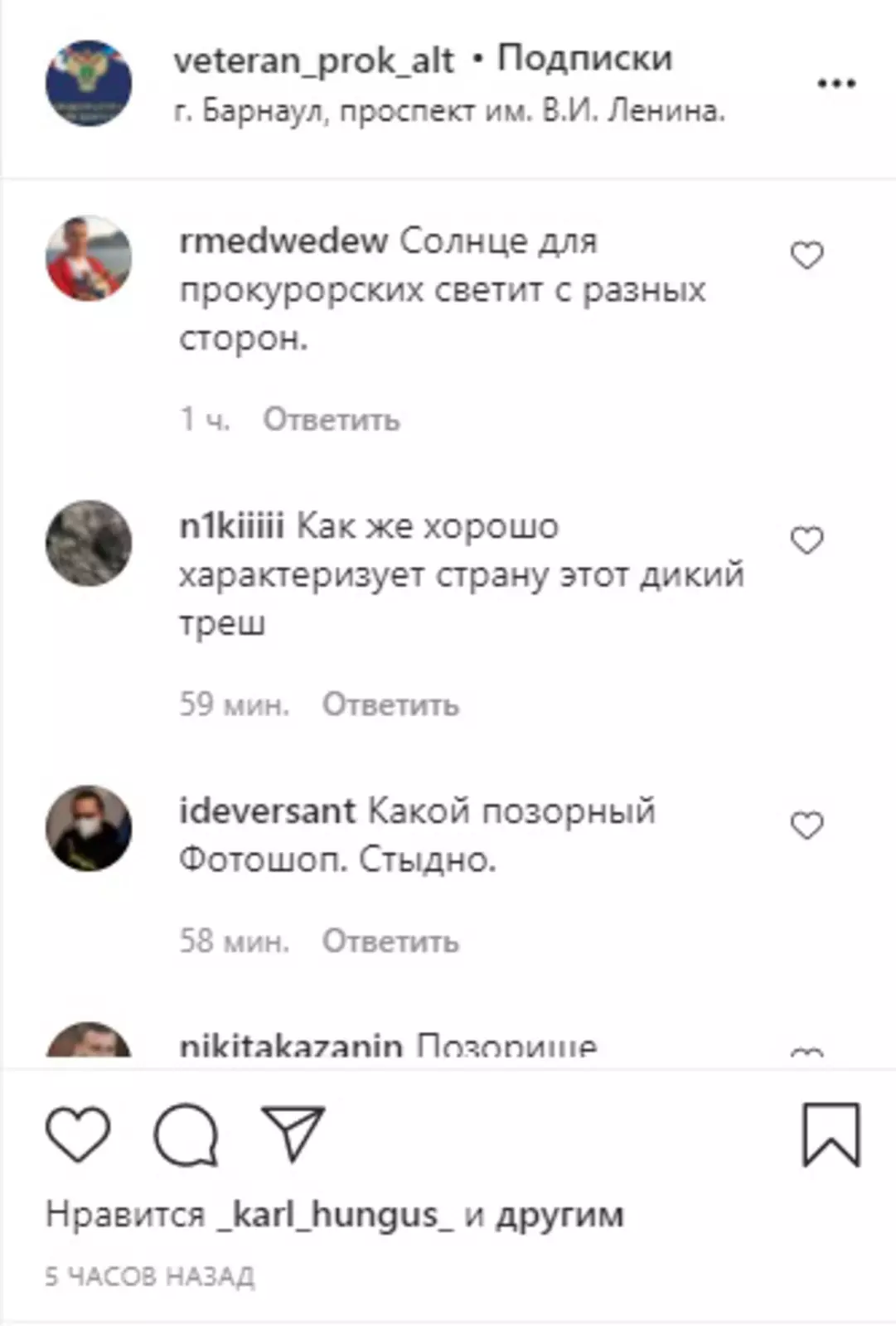The width and height of the screenshot is (896, 1326).
Task: Like n1kiiiii's comment with the heart
Action: 807,541
